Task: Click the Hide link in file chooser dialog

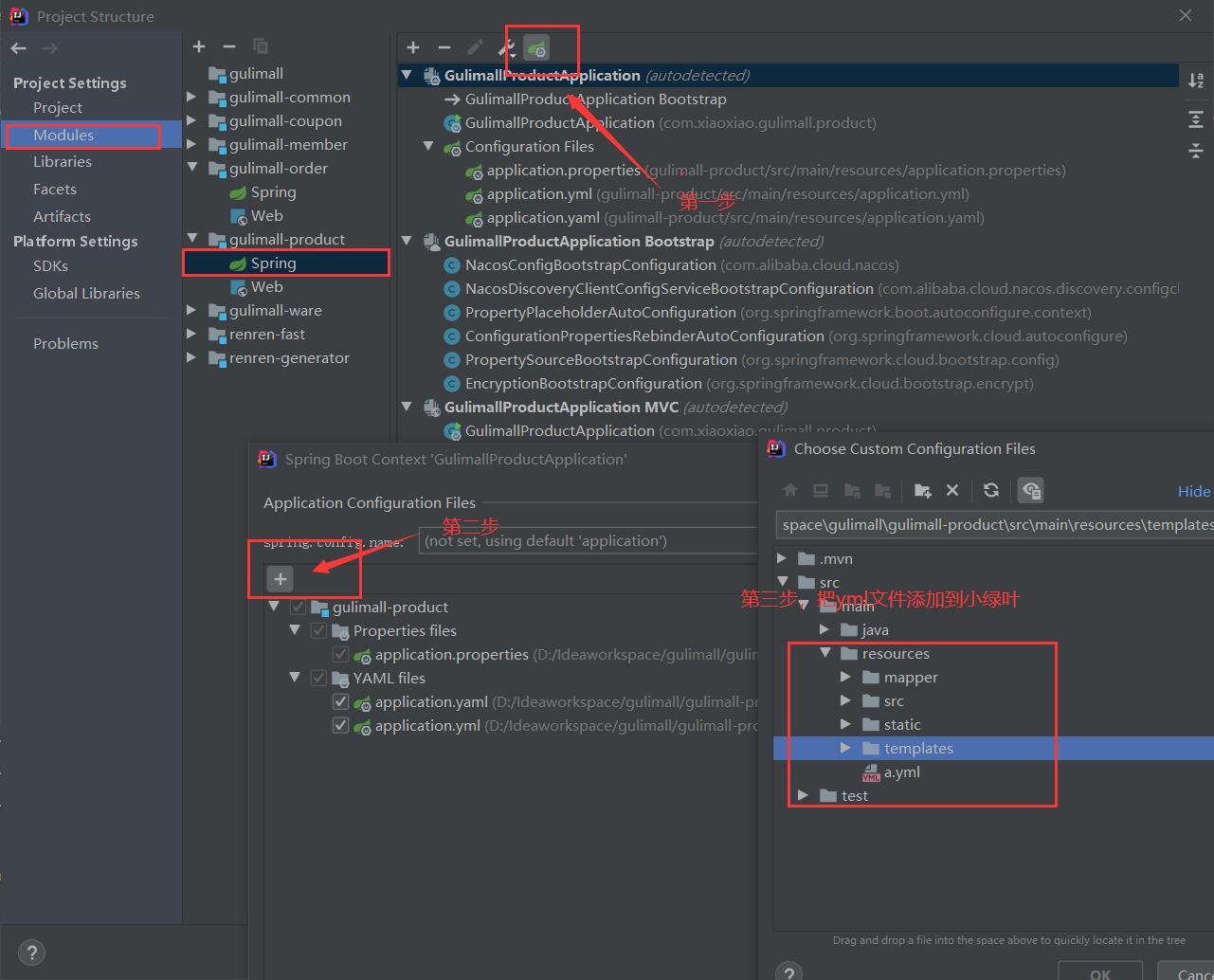Action: tap(1192, 491)
